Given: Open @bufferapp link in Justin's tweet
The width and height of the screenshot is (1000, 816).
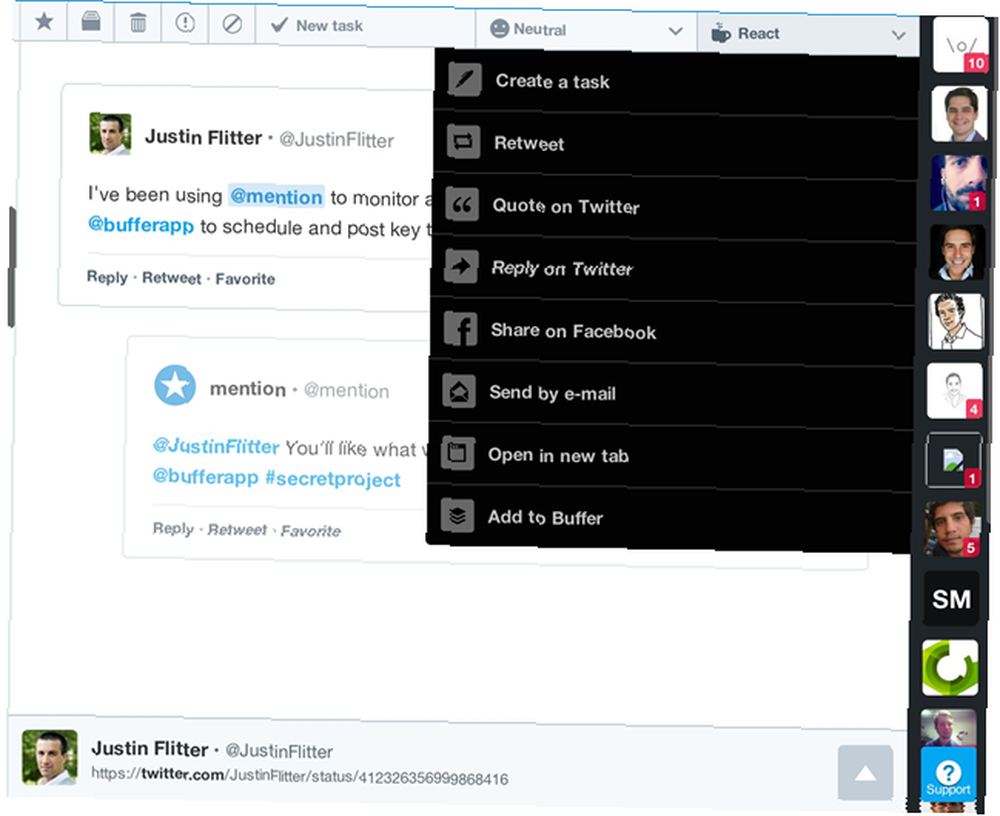Looking at the screenshot, I should 140,225.
